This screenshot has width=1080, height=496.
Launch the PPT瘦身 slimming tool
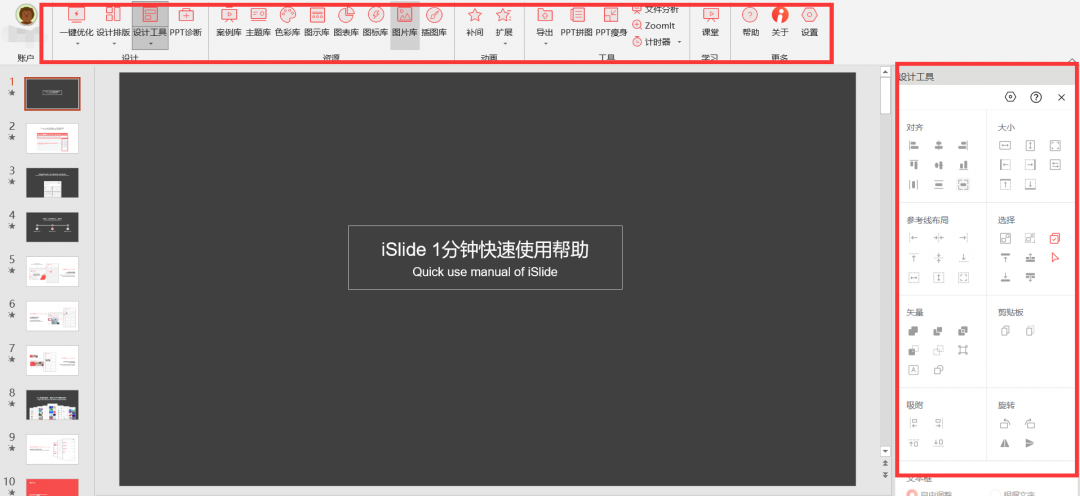pyautogui.click(x=611, y=21)
